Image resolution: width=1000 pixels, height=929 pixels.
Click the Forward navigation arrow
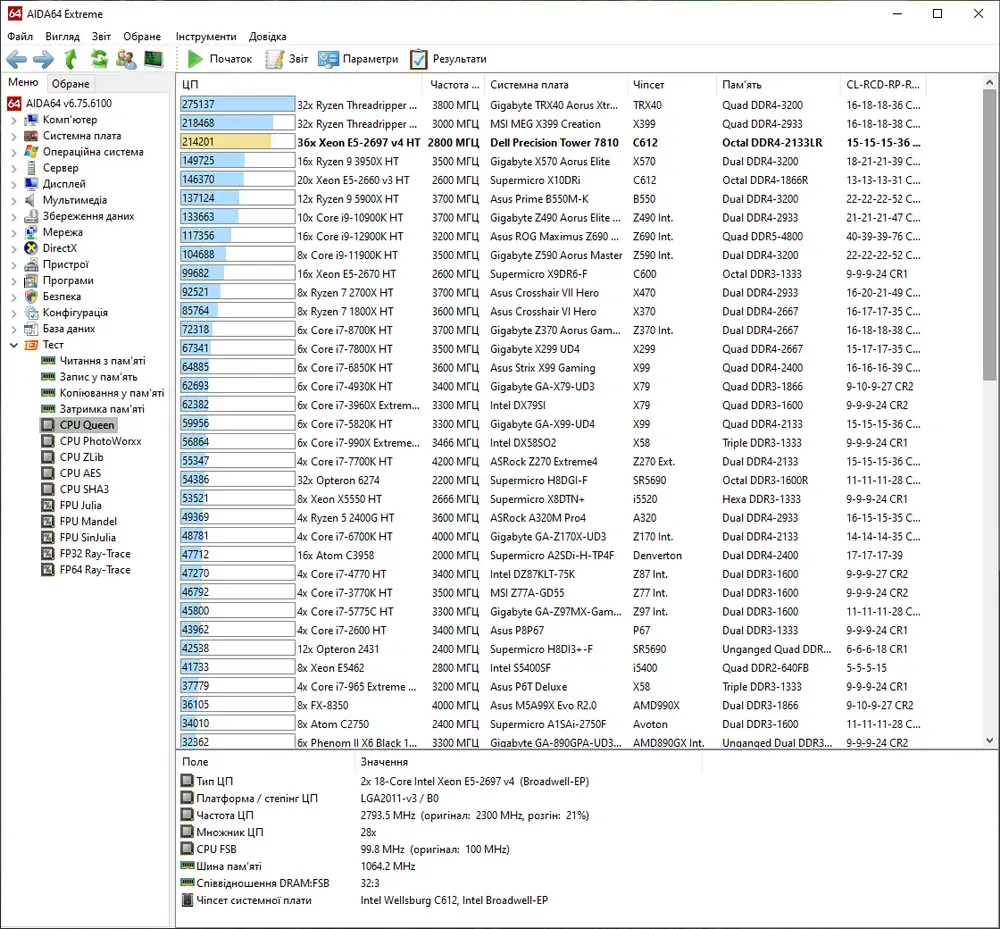click(x=43, y=59)
